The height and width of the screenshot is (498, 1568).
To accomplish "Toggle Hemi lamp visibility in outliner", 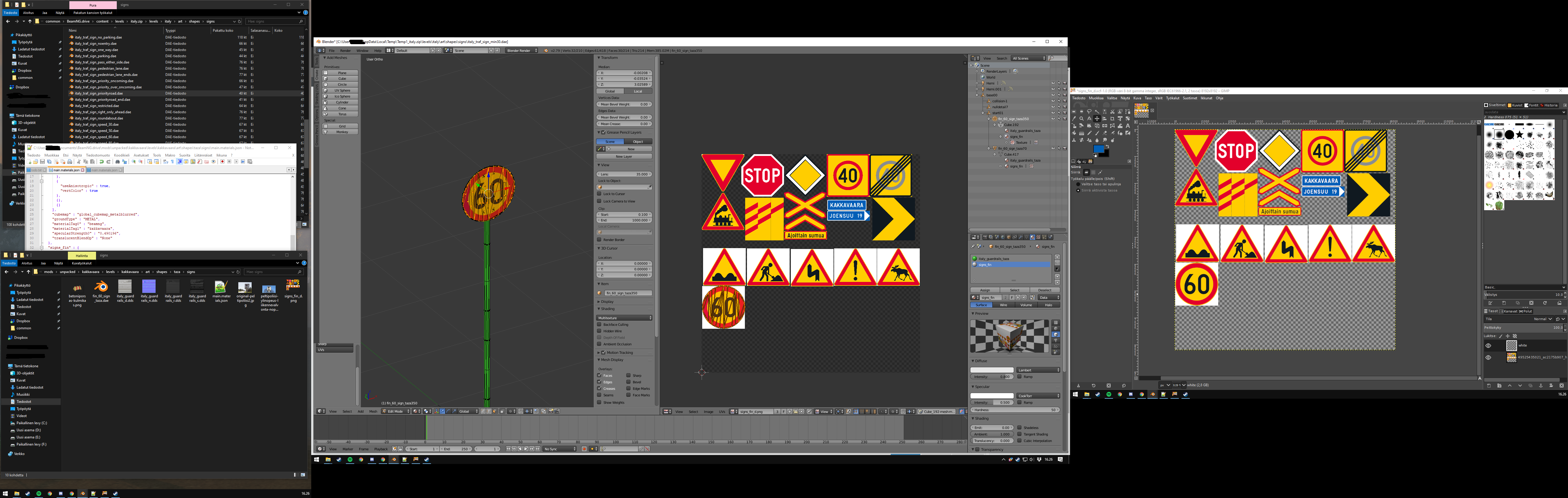I will (x=1053, y=83).
